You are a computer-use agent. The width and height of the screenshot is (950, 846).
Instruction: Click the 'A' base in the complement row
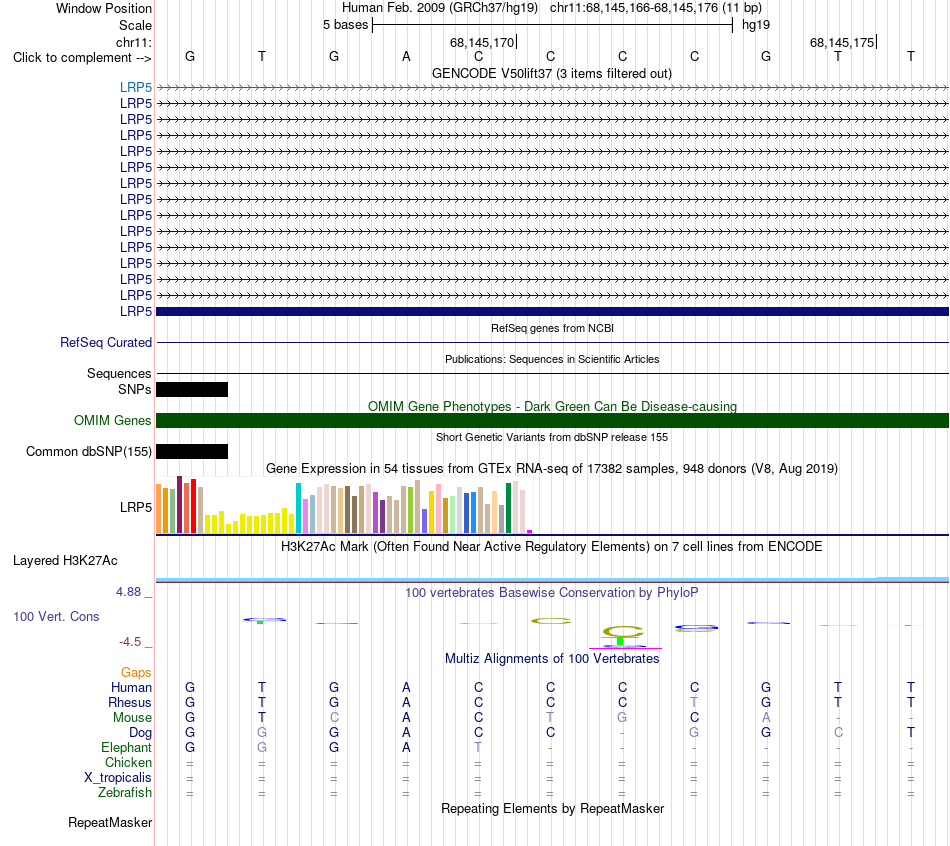click(406, 56)
